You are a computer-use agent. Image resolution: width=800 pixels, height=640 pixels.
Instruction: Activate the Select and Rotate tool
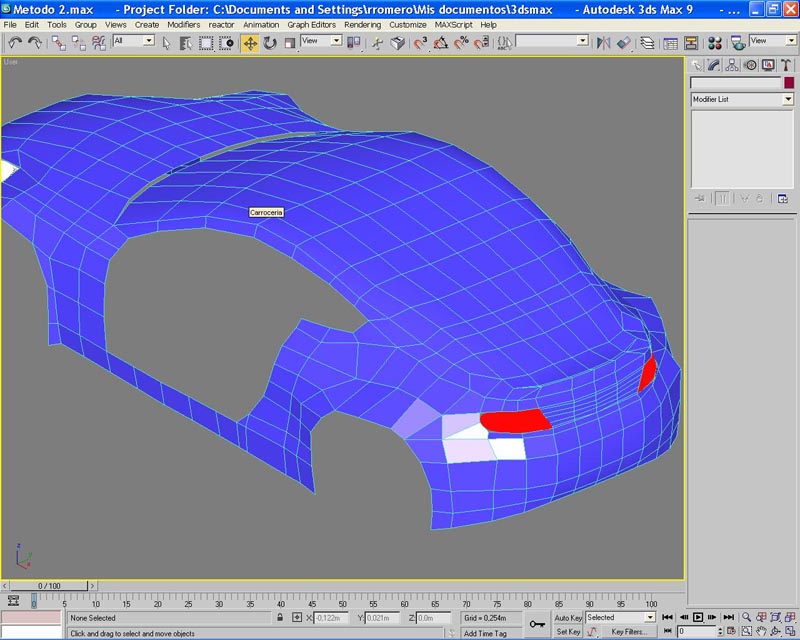270,43
